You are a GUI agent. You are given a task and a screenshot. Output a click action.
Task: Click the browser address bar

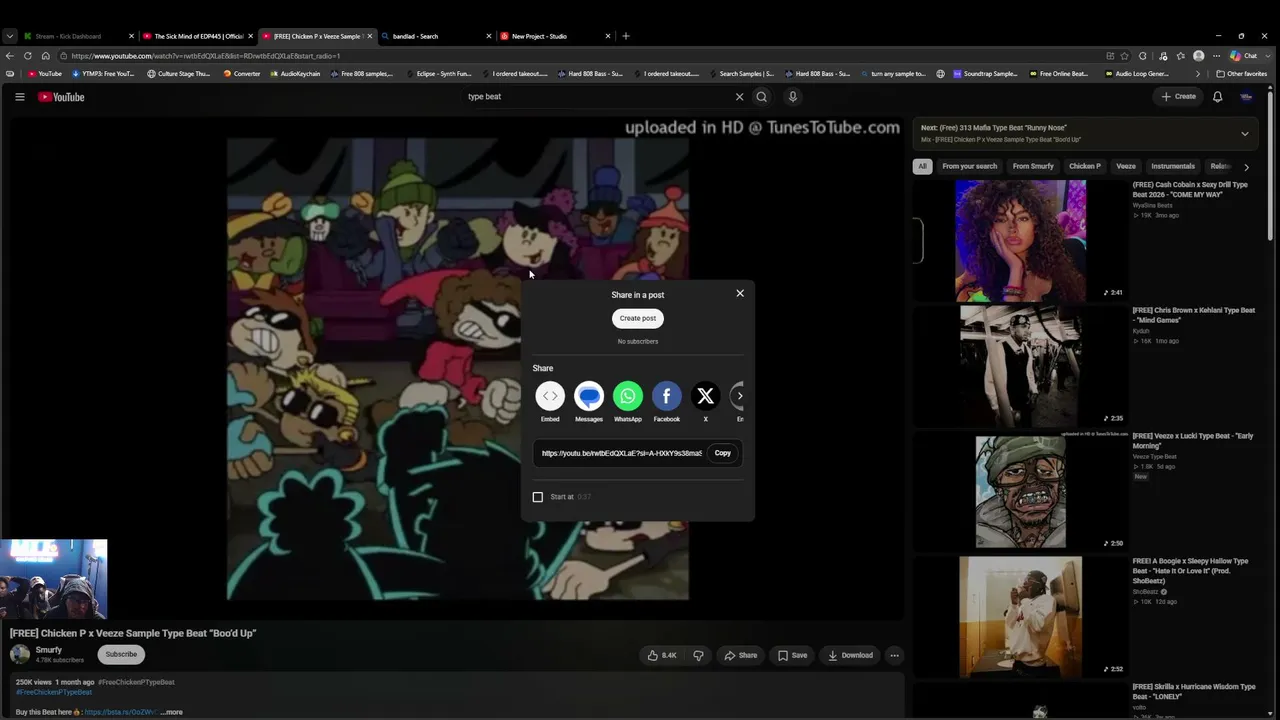[x=580, y=56]
